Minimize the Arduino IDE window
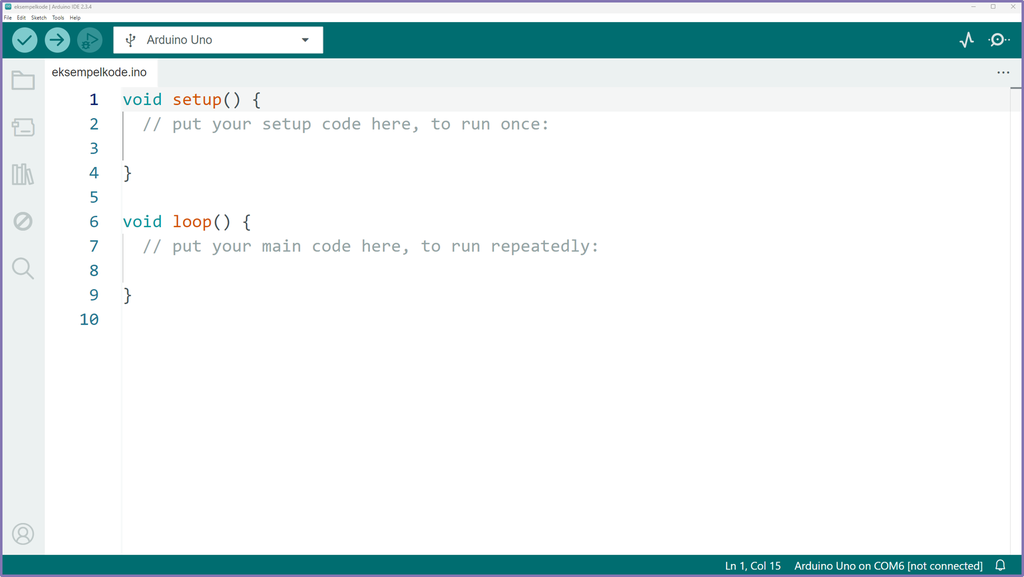1024x577 pixels. pyautogui.click(x=973, y=7)
